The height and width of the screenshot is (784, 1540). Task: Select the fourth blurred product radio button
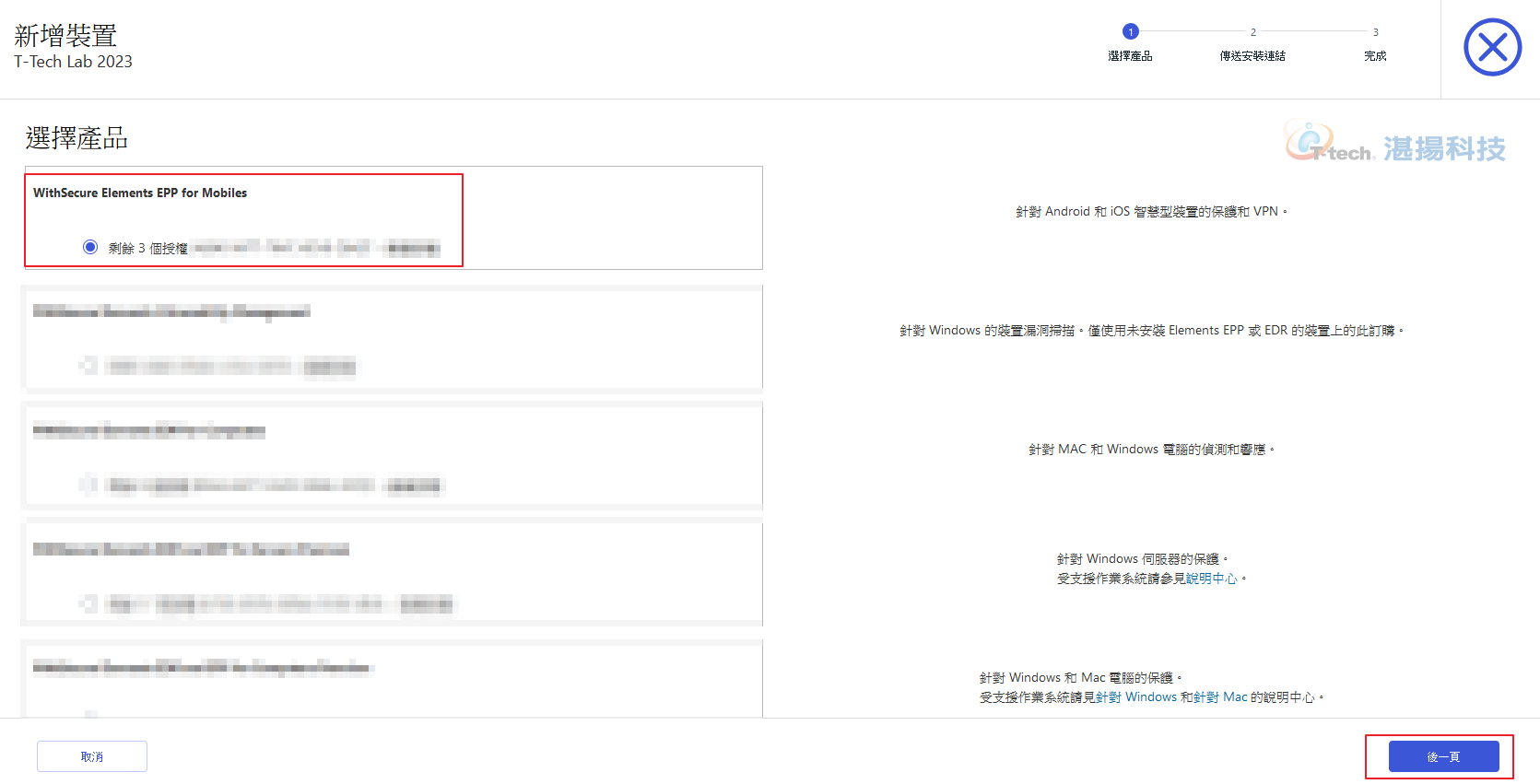point(90,603)
